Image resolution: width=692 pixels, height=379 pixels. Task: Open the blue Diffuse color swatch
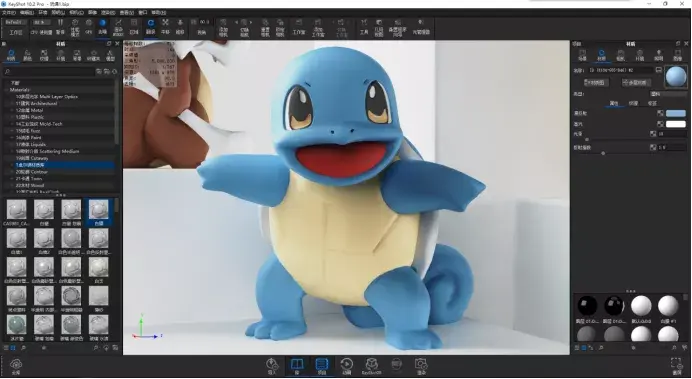coord(676,113)
